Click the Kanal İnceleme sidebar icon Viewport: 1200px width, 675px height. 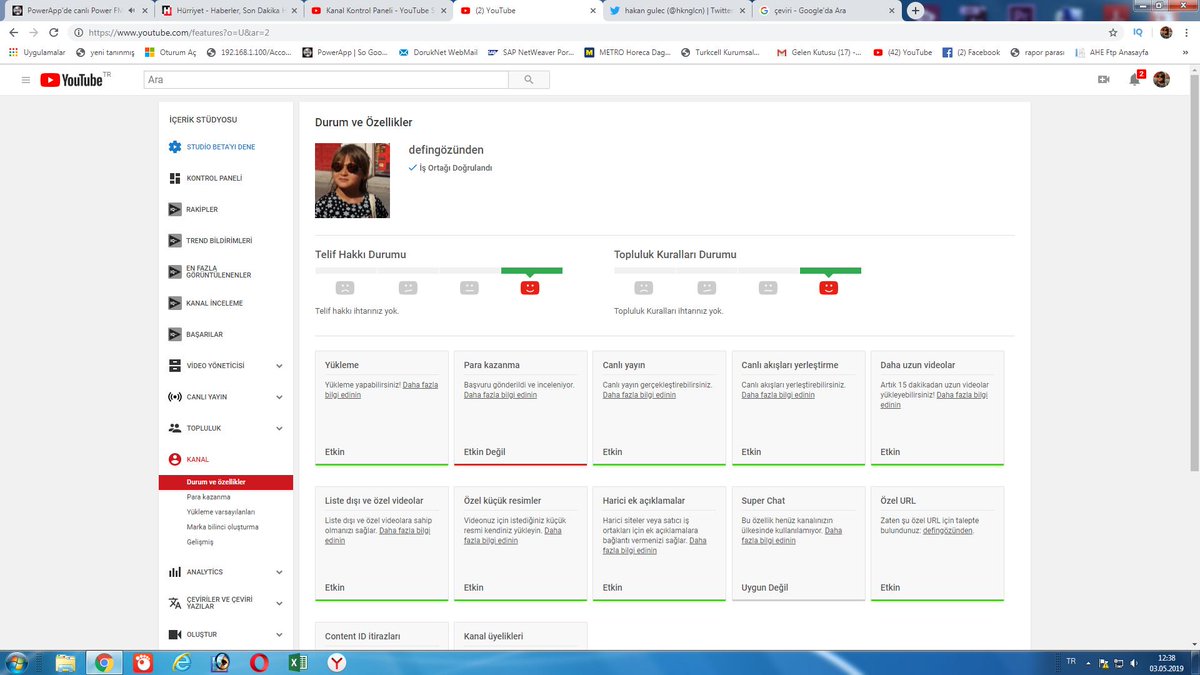pos(175,303)
